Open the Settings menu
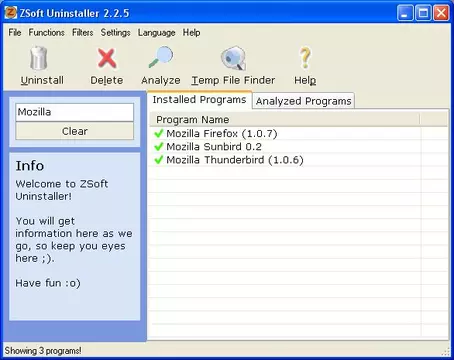454x360 pixels. (x=115, y=32)
